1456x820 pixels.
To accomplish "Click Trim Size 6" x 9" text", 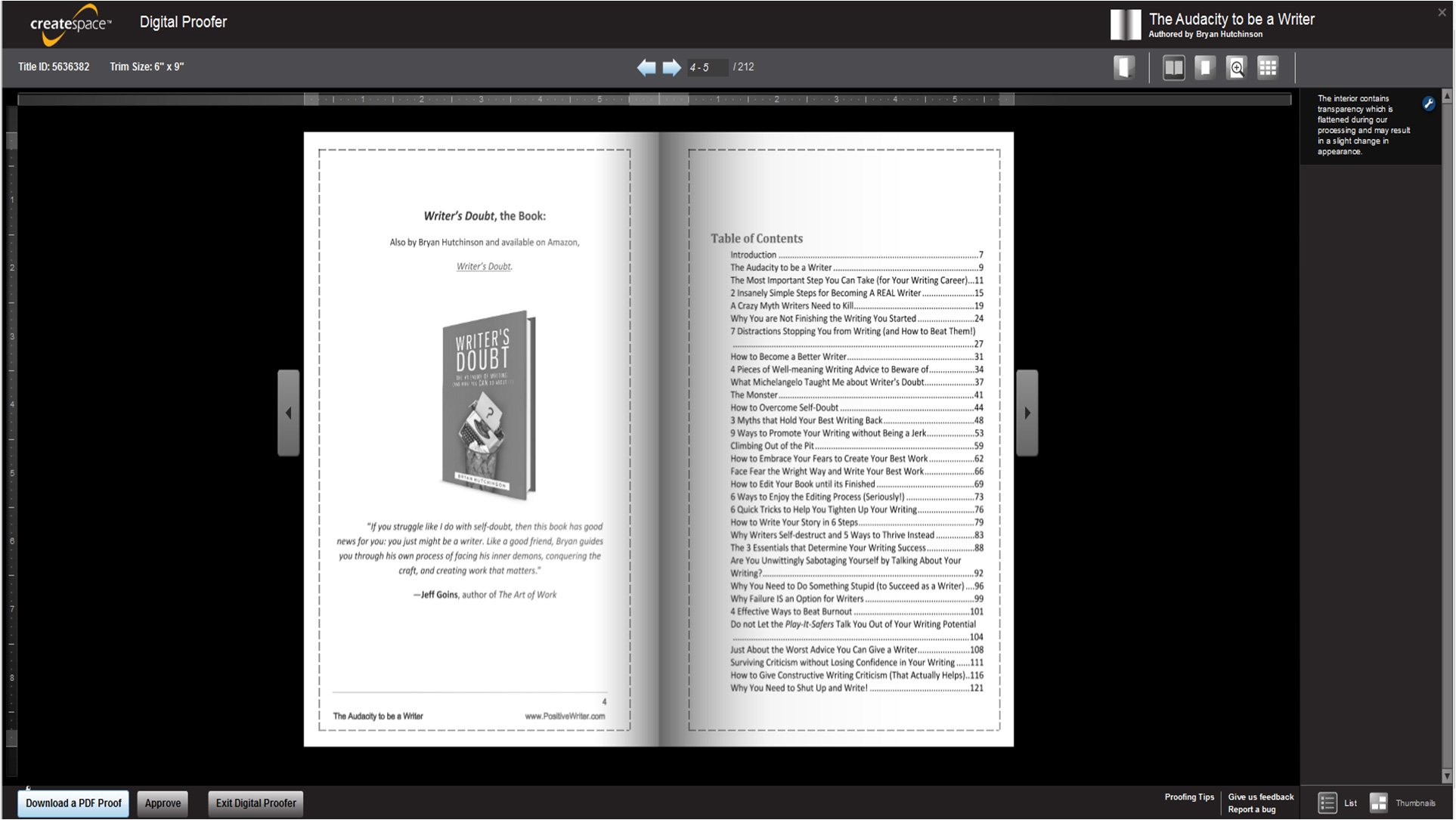I will [147, 67].
